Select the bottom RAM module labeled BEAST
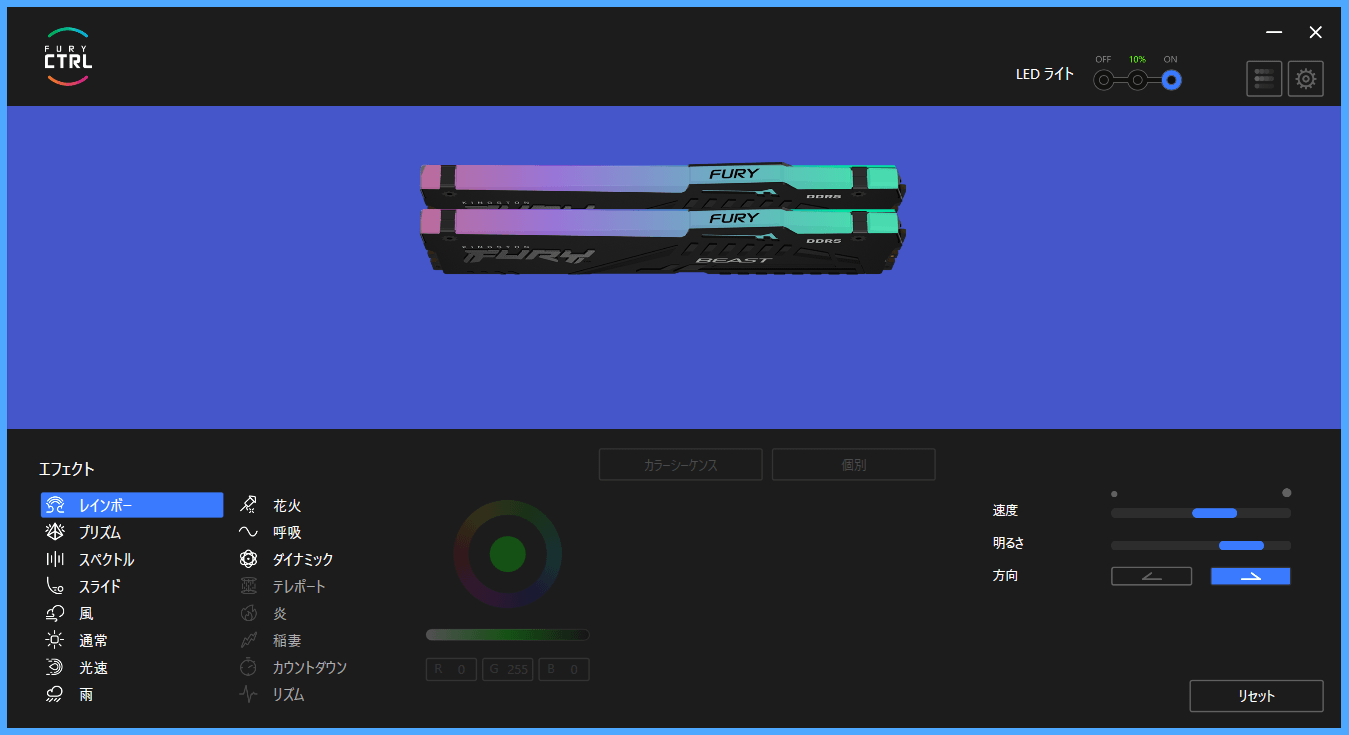1349x735 pixels. pyautogui.click(x=661, y=242)
